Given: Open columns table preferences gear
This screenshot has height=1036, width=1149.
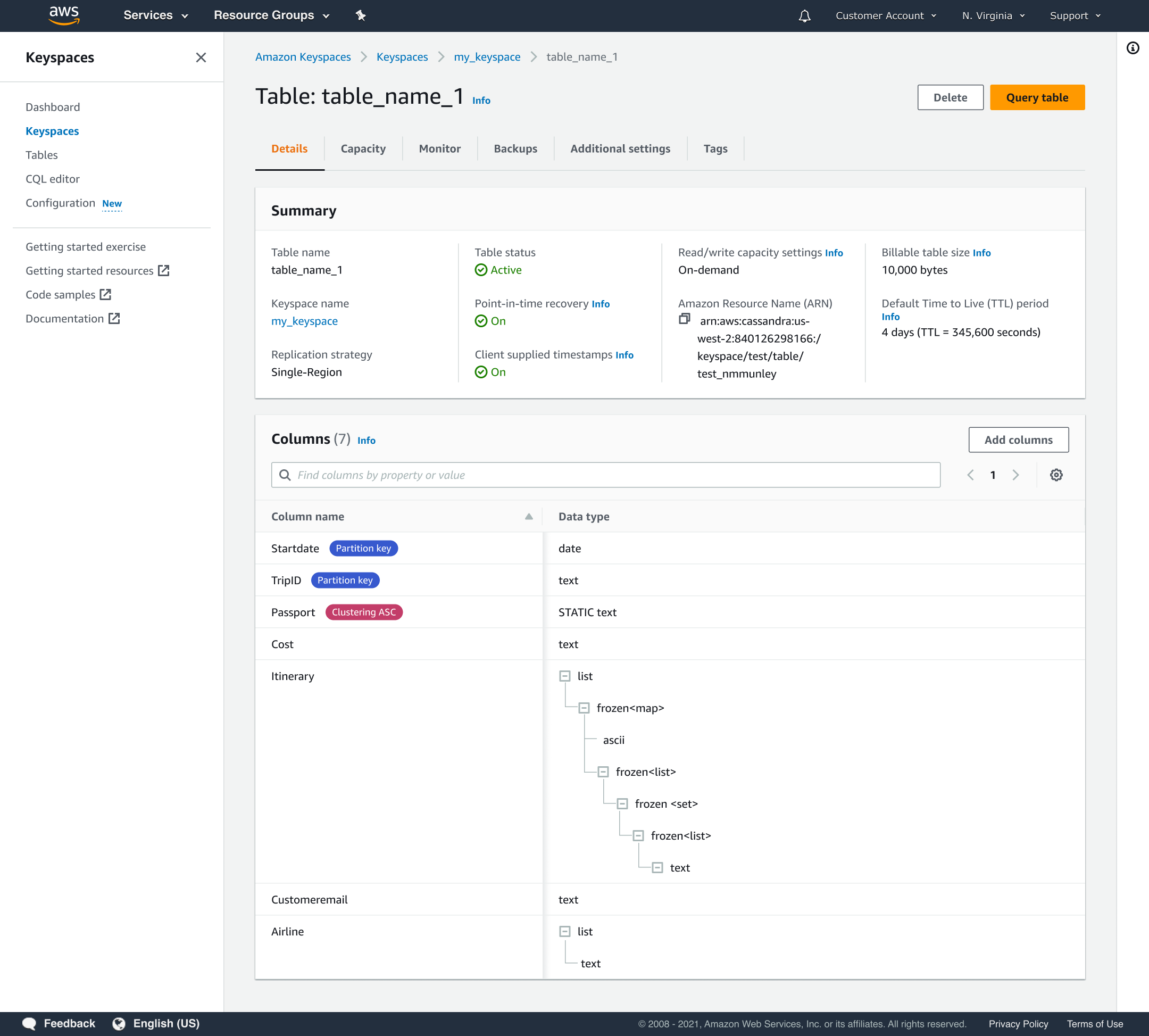Looking at the screenshot, I should [1056, 475].
